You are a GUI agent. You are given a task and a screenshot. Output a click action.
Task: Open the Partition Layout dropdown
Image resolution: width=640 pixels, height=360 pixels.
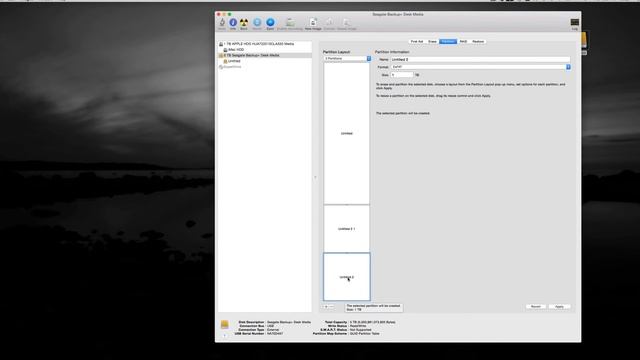347,59
